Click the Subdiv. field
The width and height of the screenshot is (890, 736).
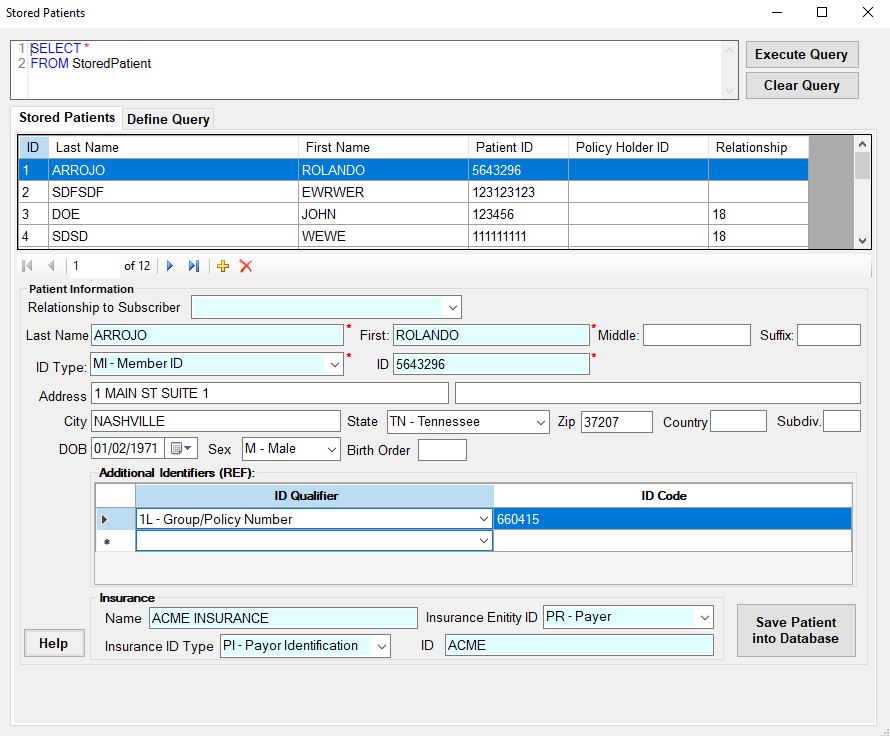842,421
